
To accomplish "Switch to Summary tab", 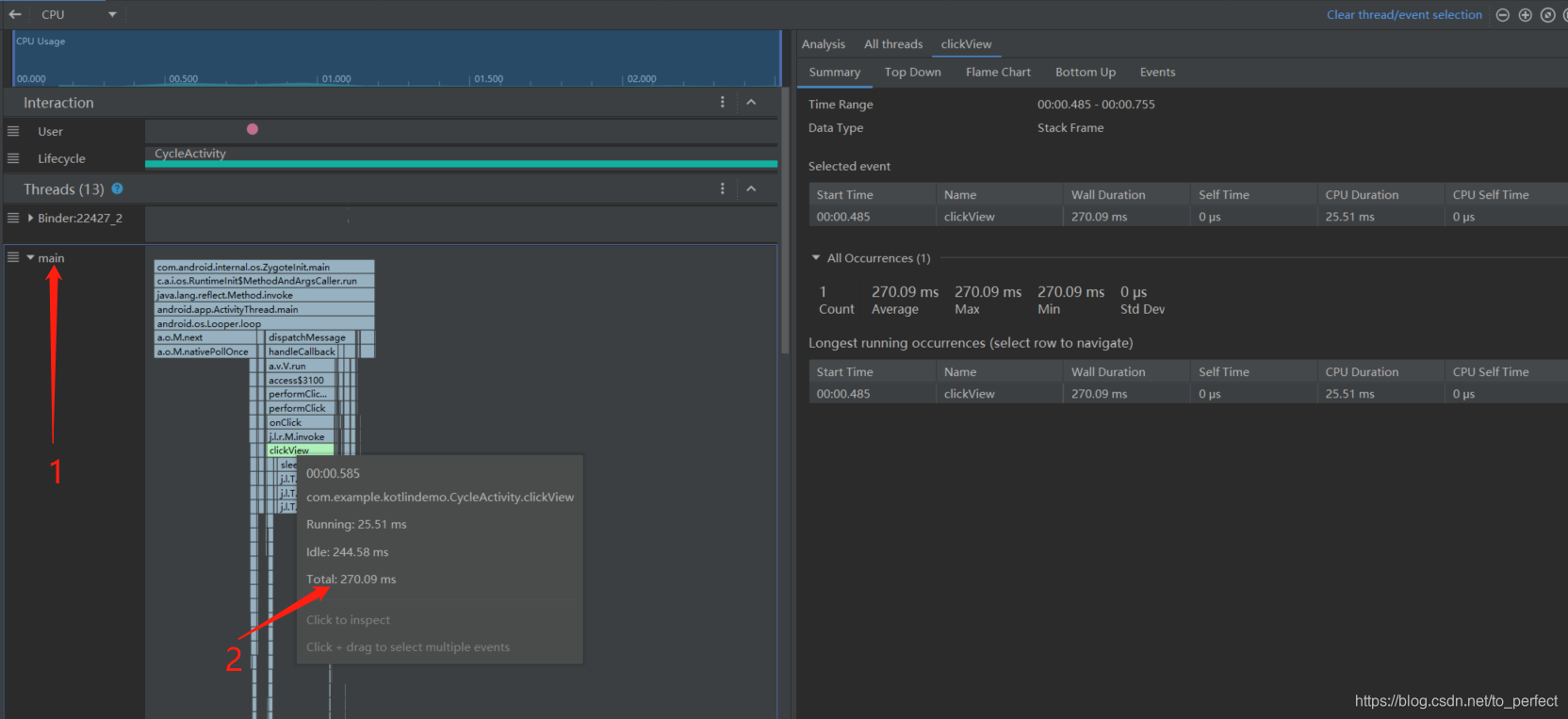I will point(834,73).
